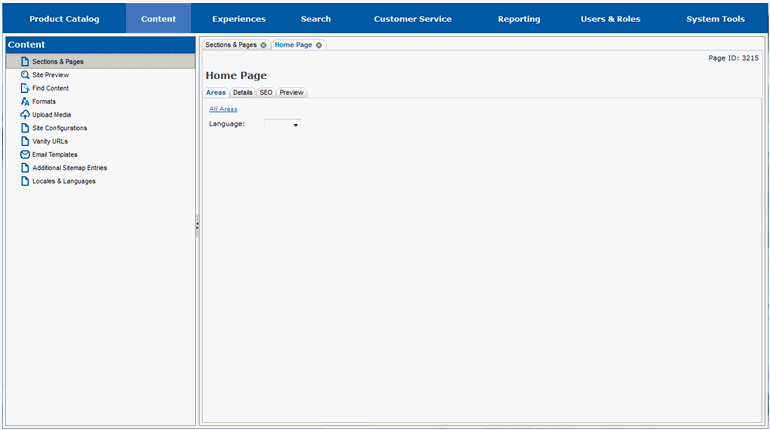770x430 pixels.
Task: Click the Sections & Pages page icon
Action: (x=25, y=61)
